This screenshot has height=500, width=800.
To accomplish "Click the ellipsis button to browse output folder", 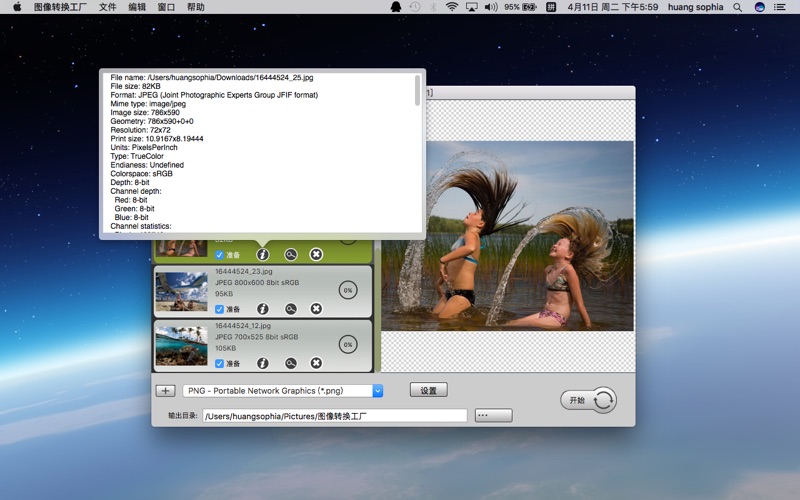I will pyautogui.click(x=493, y=415).
